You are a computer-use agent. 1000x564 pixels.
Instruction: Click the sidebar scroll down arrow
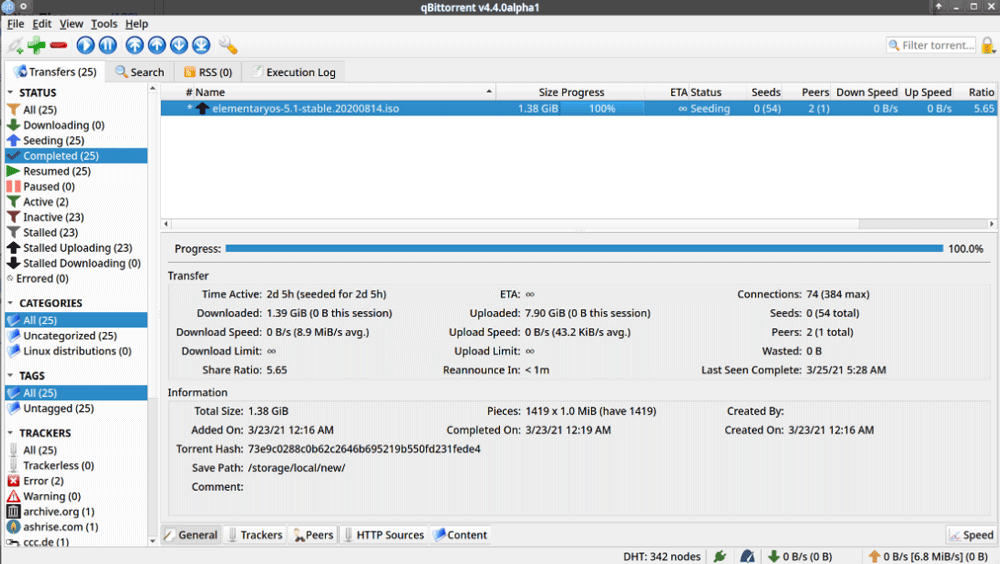click(x=152, y=541)
